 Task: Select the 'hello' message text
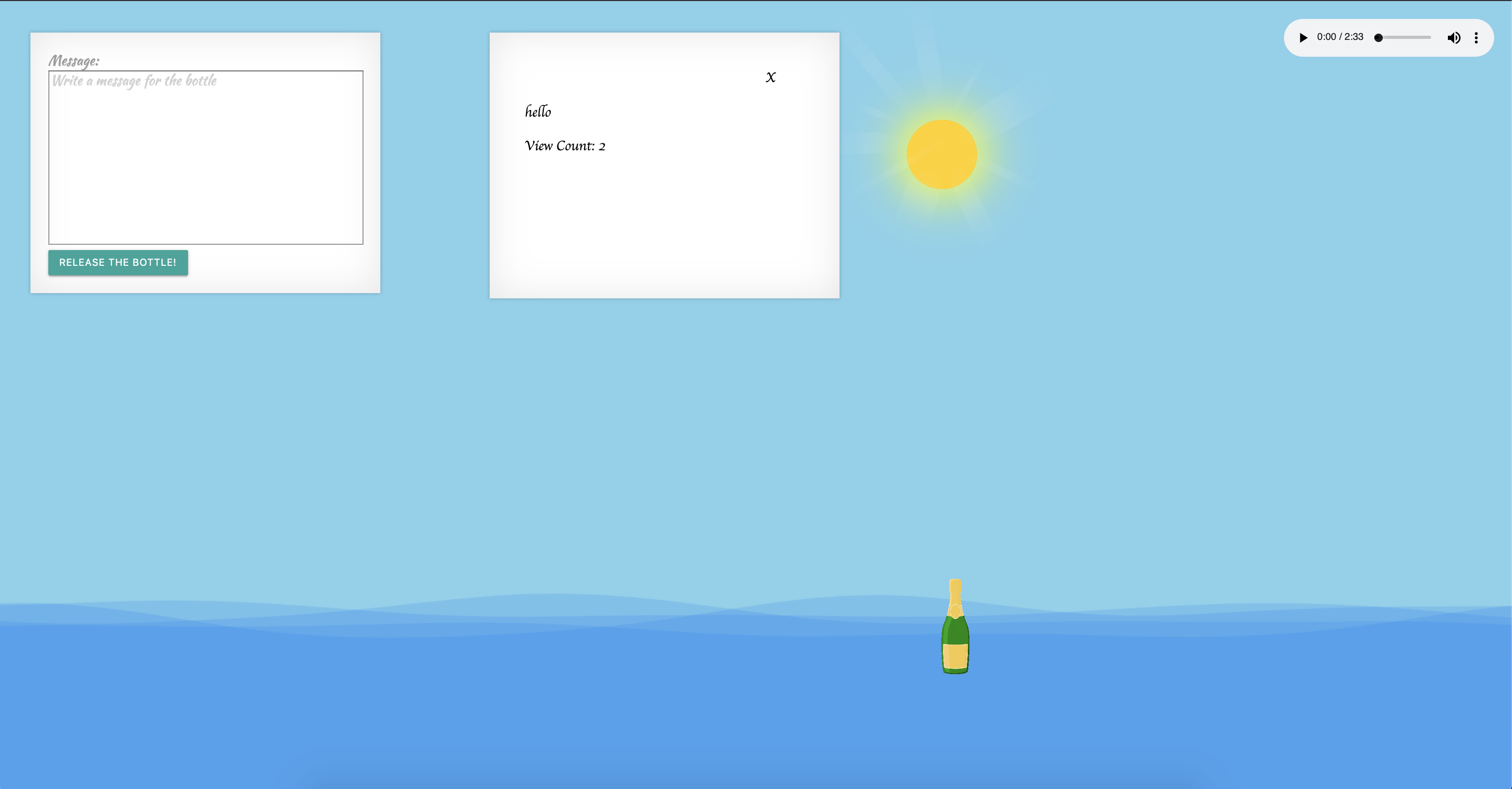point(537,111)
